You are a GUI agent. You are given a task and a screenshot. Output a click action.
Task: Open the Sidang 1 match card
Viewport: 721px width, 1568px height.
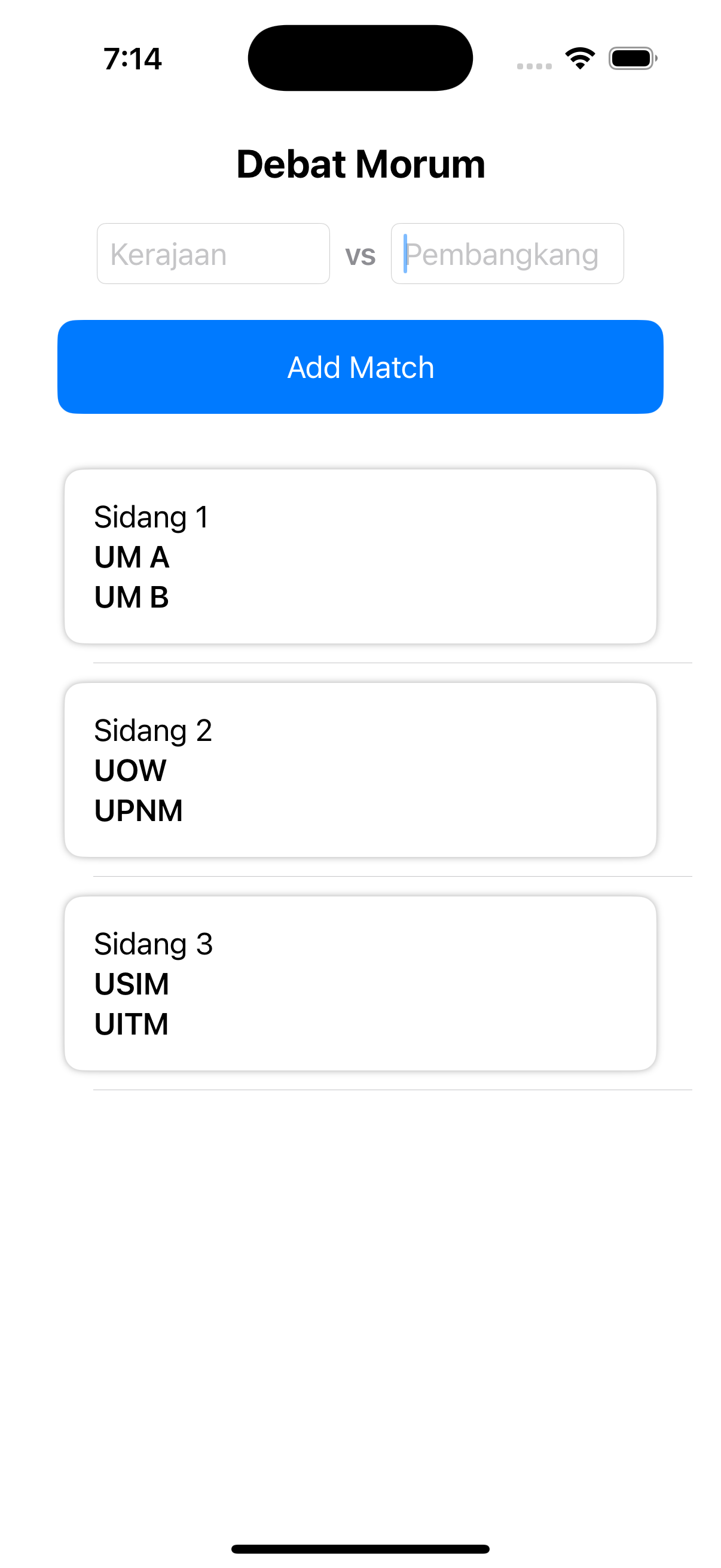(x=360, y=556)
